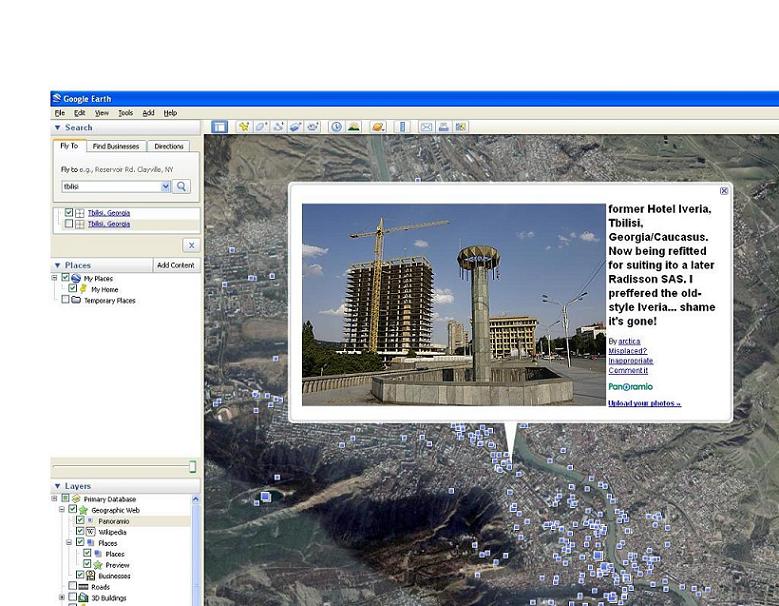
Task: Open the Help menu
Action: [170, 113]
